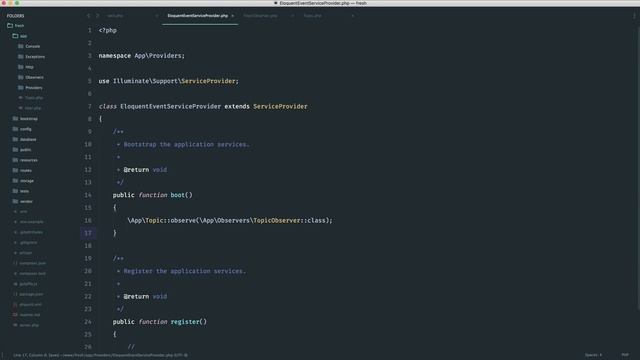Switch to the first tab left of EloquentEventServiceProvider.php
Screen dimensions: 640x360
click(x=115, y=16)
